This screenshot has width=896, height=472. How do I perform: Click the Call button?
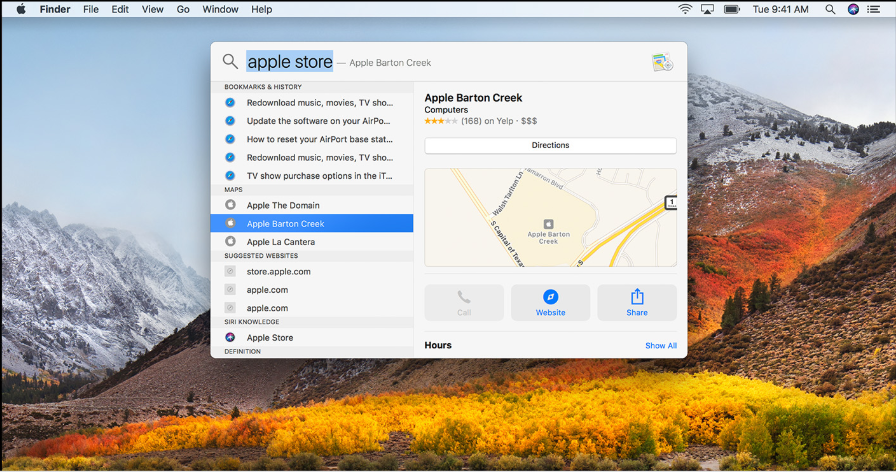(x=464, y=303)
